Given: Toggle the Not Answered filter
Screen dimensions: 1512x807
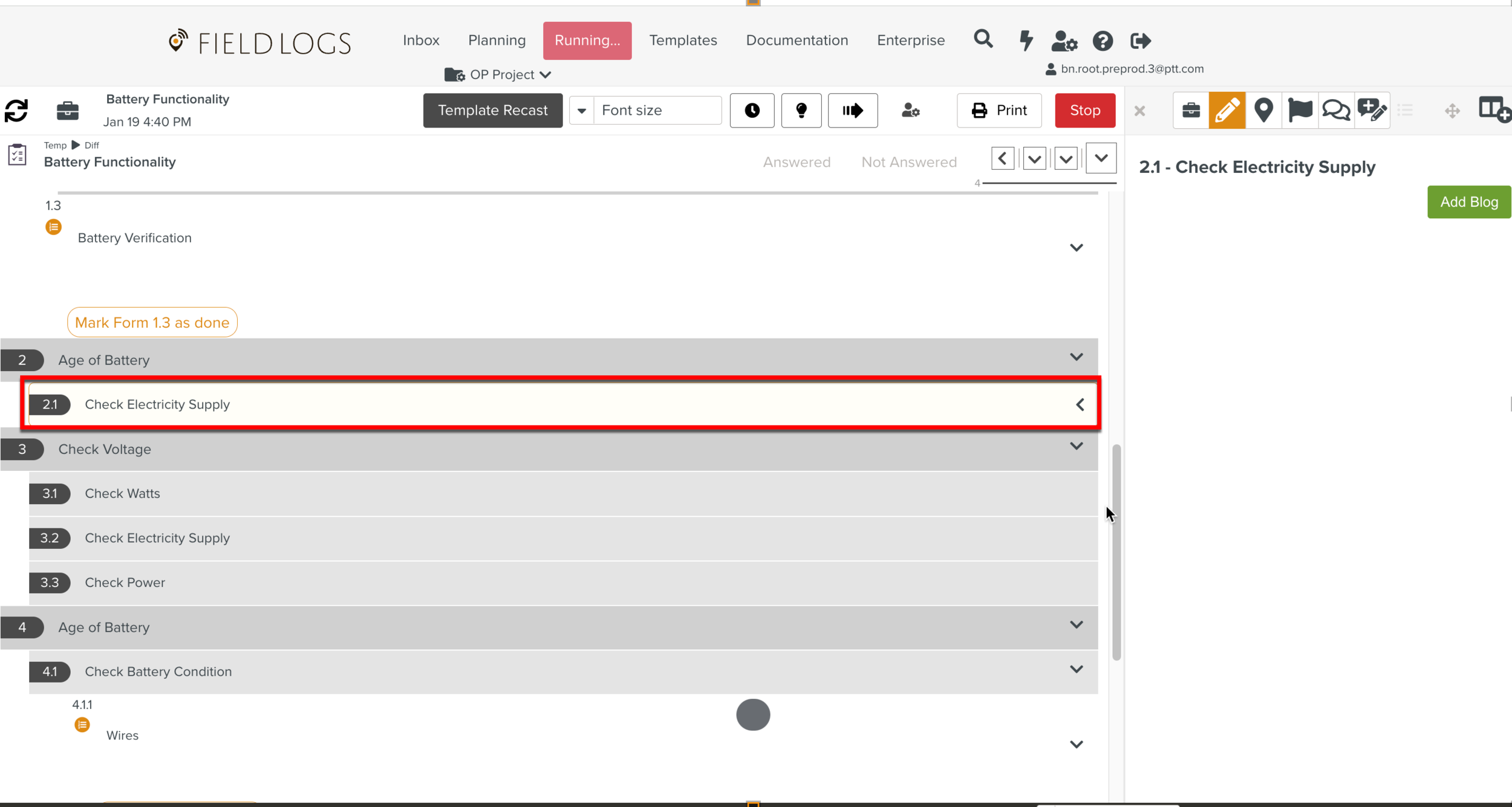Looking at the screenshot, I should pyautogui.click(x=908, y=162).
